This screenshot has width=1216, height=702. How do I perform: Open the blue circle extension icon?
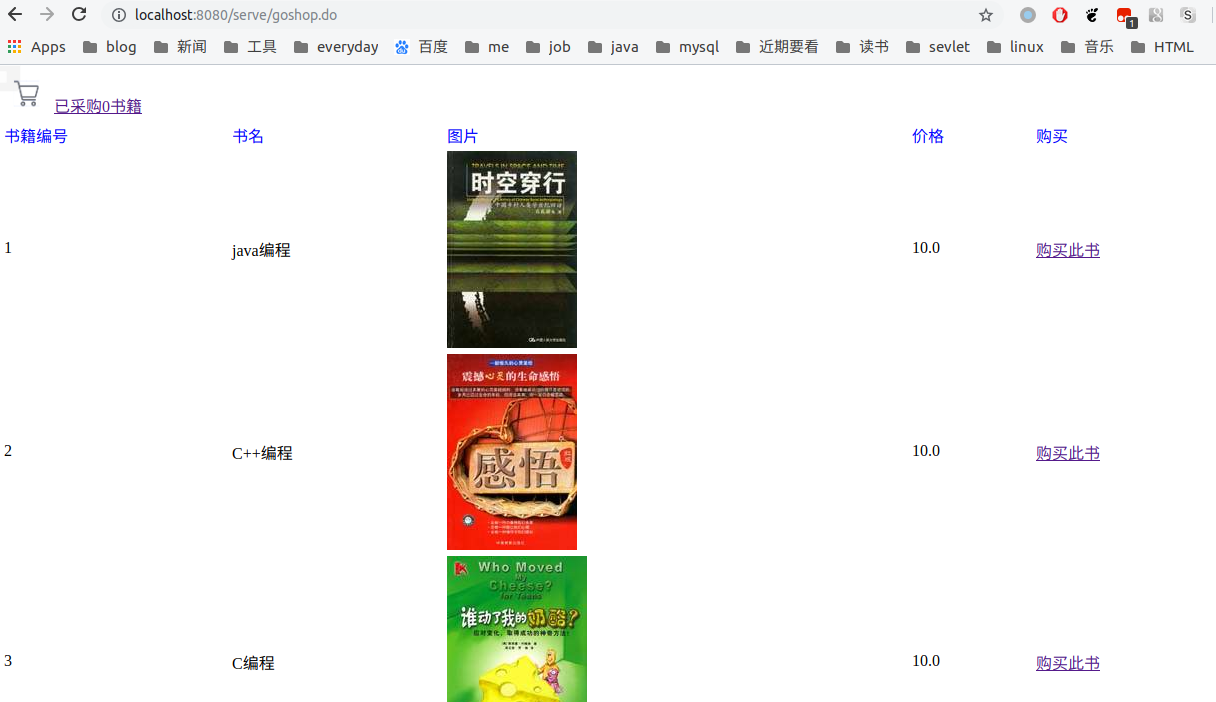pos(1028,15)
